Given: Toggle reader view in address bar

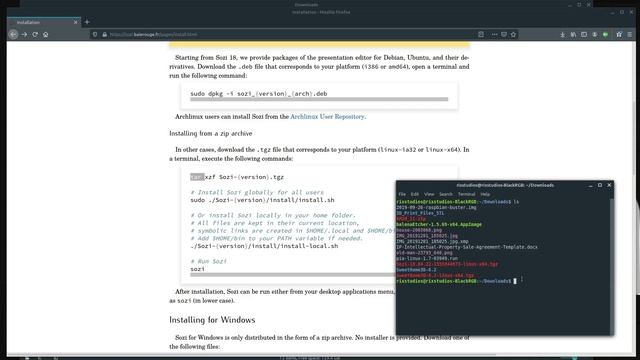Looking at the screenshot, I should [x=481, y=35].
